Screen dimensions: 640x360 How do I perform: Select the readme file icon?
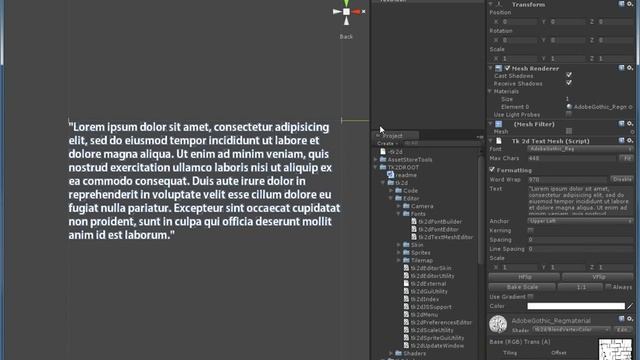pyautogui.click(x=391, y=175)
